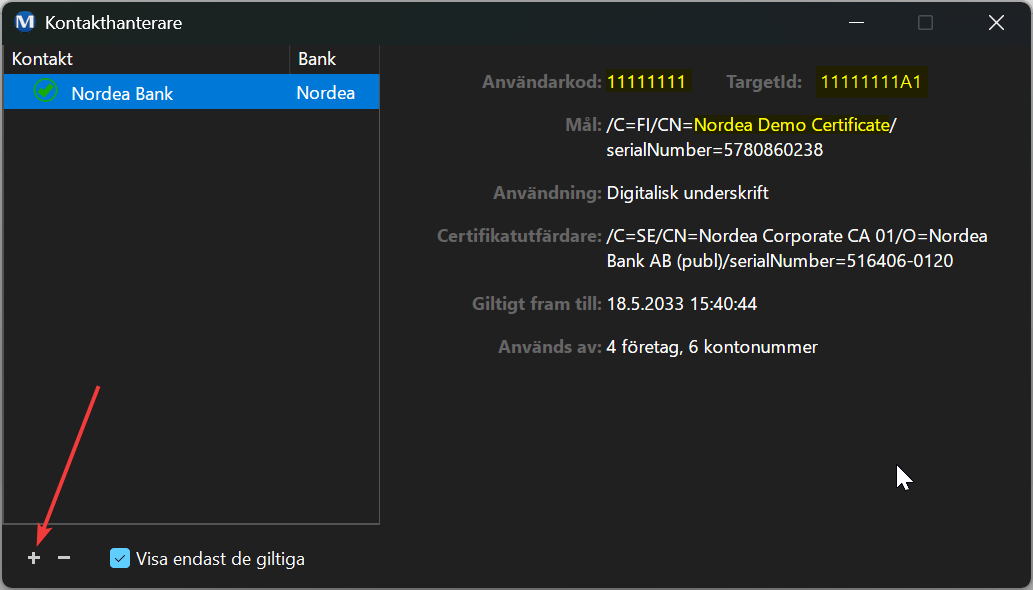Add a new contact with the plus button
This screenshot has height=590, width=1033.
[x=34, y=558]
